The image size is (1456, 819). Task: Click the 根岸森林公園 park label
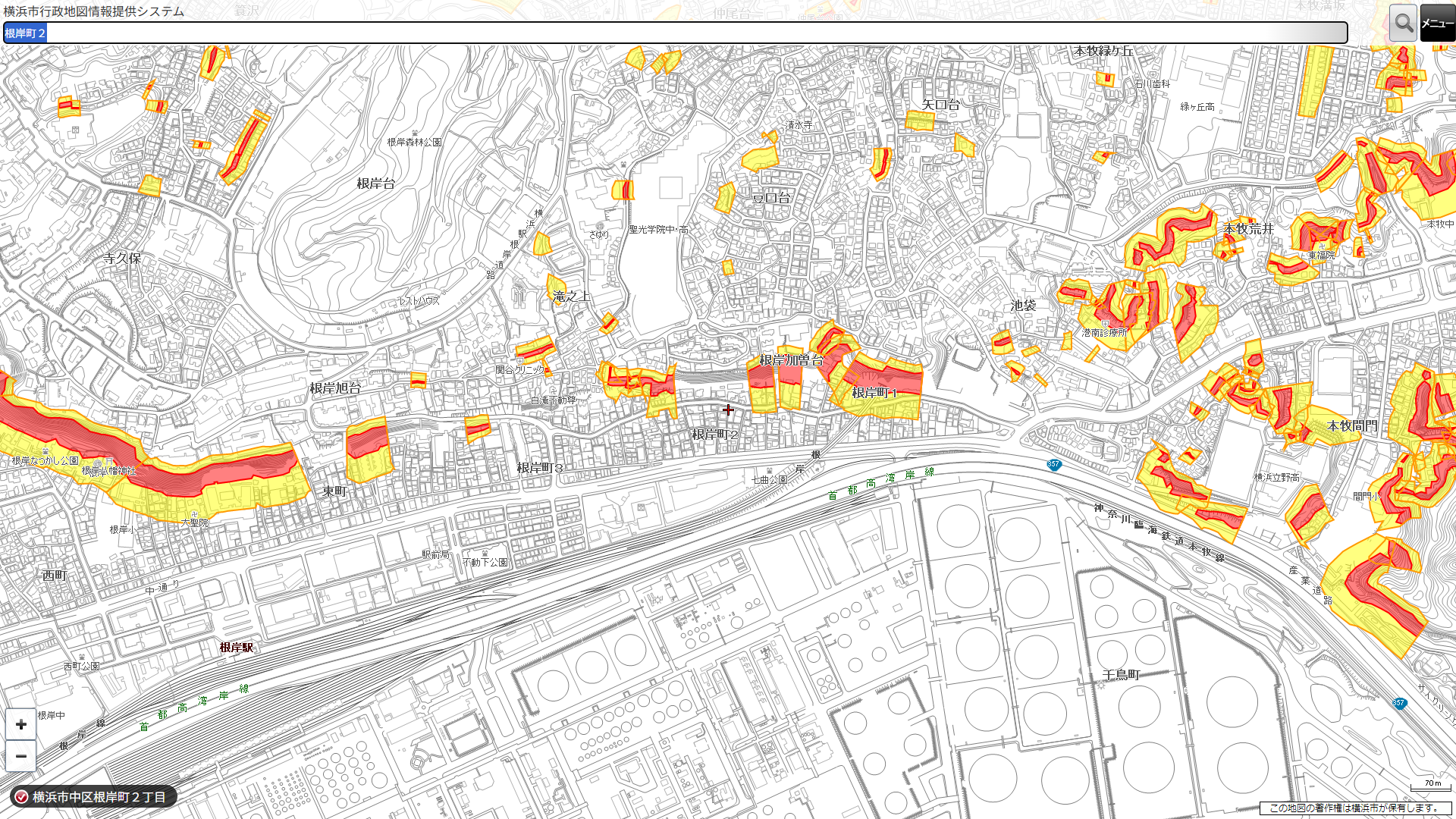click(x=414, y=142)
